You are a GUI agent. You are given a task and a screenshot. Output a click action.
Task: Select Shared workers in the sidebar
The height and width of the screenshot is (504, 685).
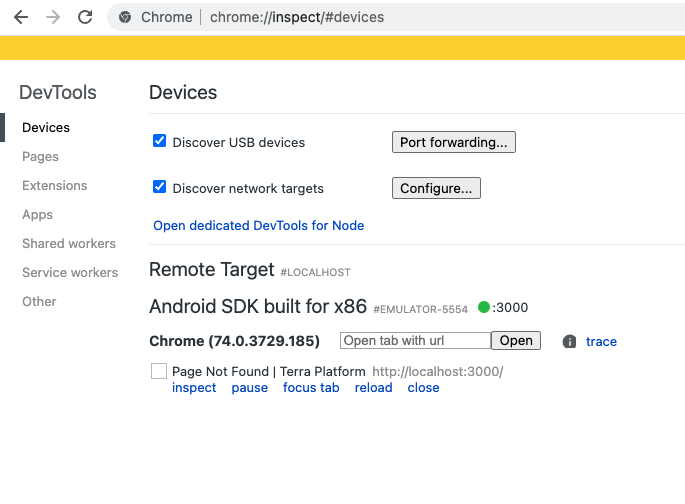click(x=69, y=243)
